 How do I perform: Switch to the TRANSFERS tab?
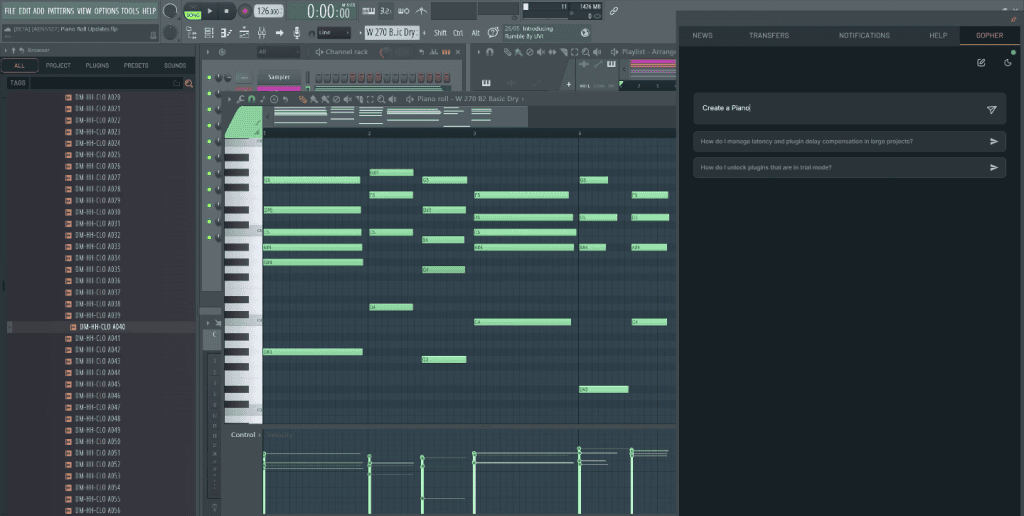769,35
